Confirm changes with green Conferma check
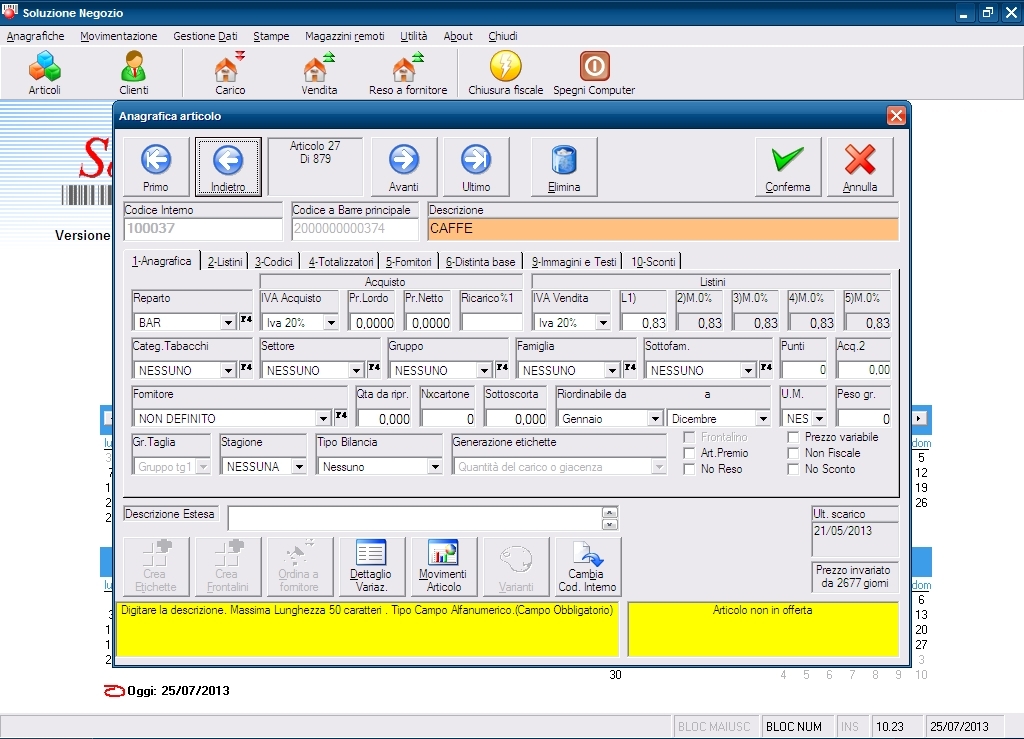Screen dimensions: 1024x739 point(788,166)
